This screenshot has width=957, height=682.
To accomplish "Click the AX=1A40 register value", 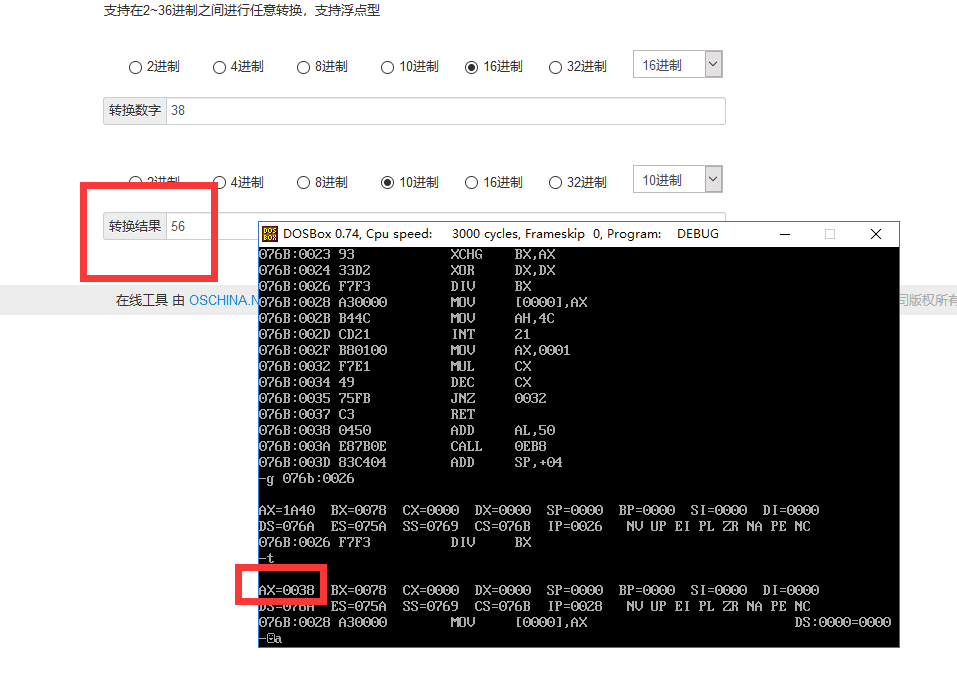I will click(x=287, y=510).
